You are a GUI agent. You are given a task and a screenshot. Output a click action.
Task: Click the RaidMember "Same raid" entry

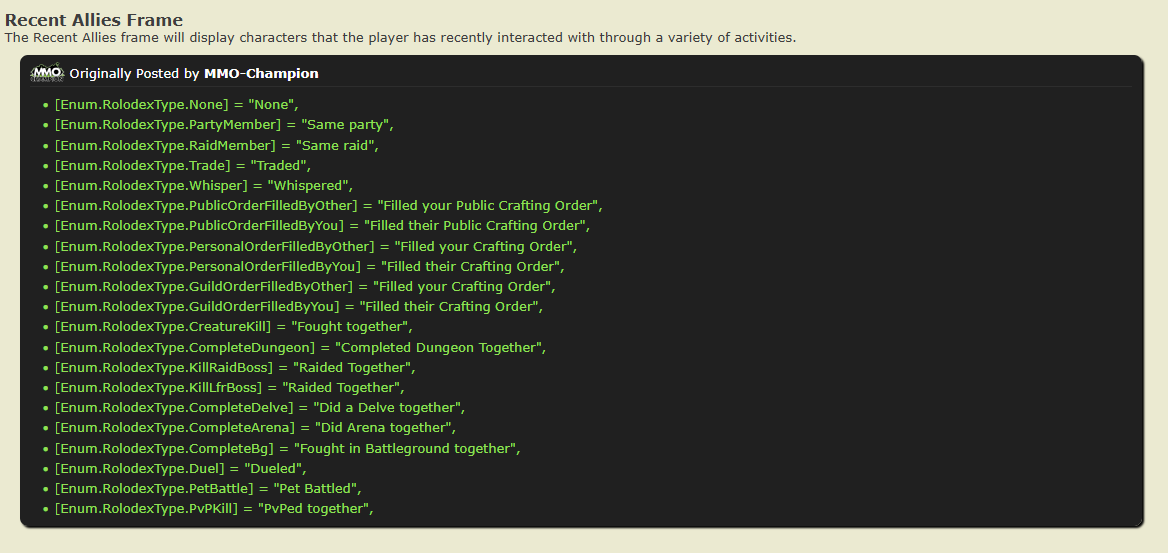click(x=216, y=145)
